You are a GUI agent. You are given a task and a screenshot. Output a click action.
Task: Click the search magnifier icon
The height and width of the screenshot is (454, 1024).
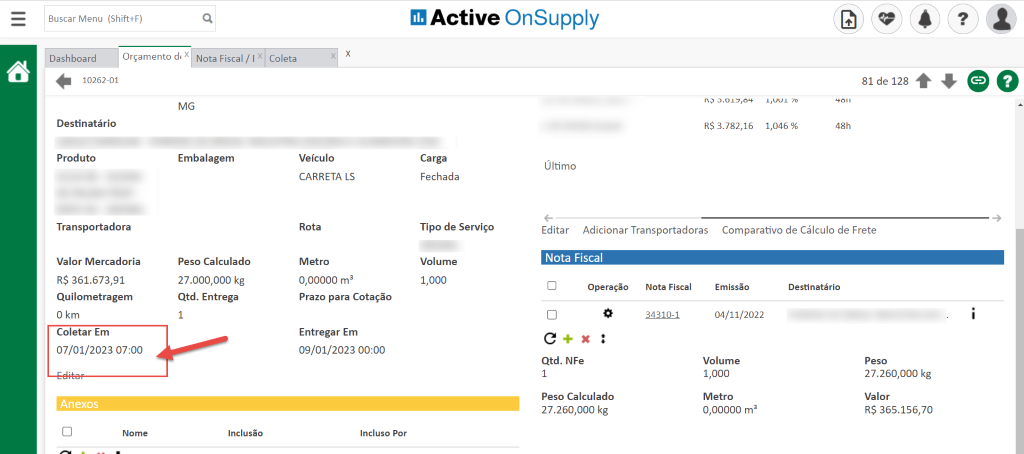207,19
